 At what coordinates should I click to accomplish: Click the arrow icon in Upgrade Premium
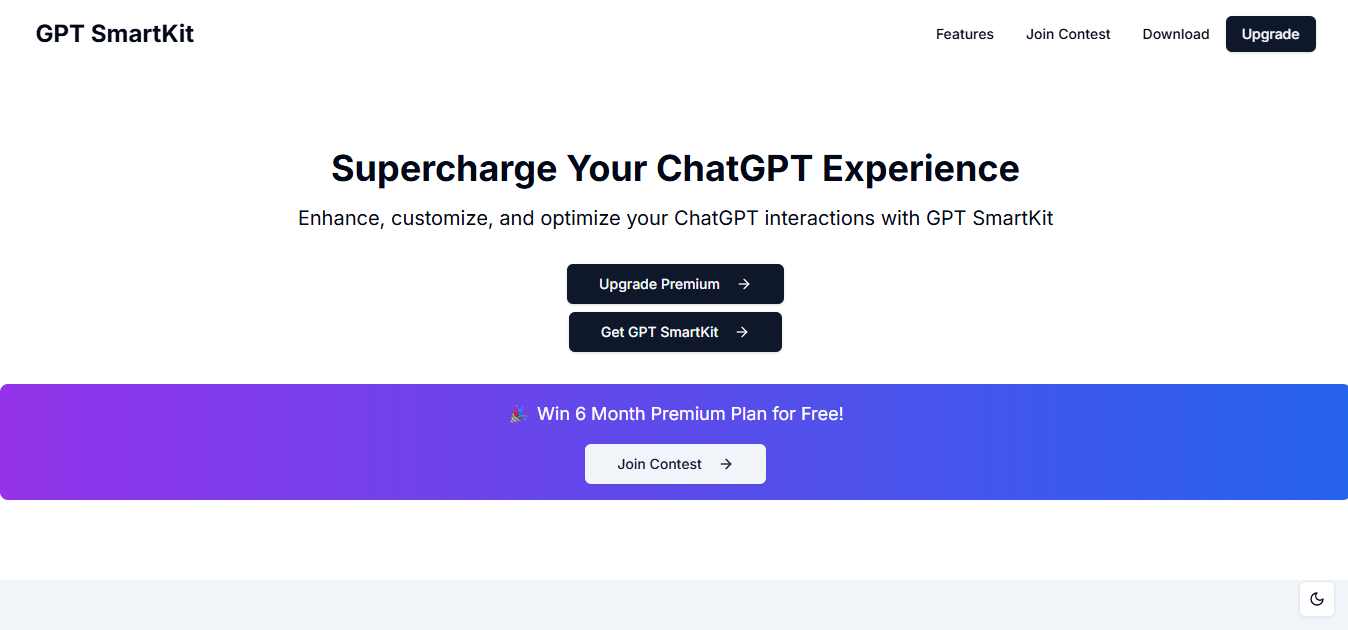(744, 284)
